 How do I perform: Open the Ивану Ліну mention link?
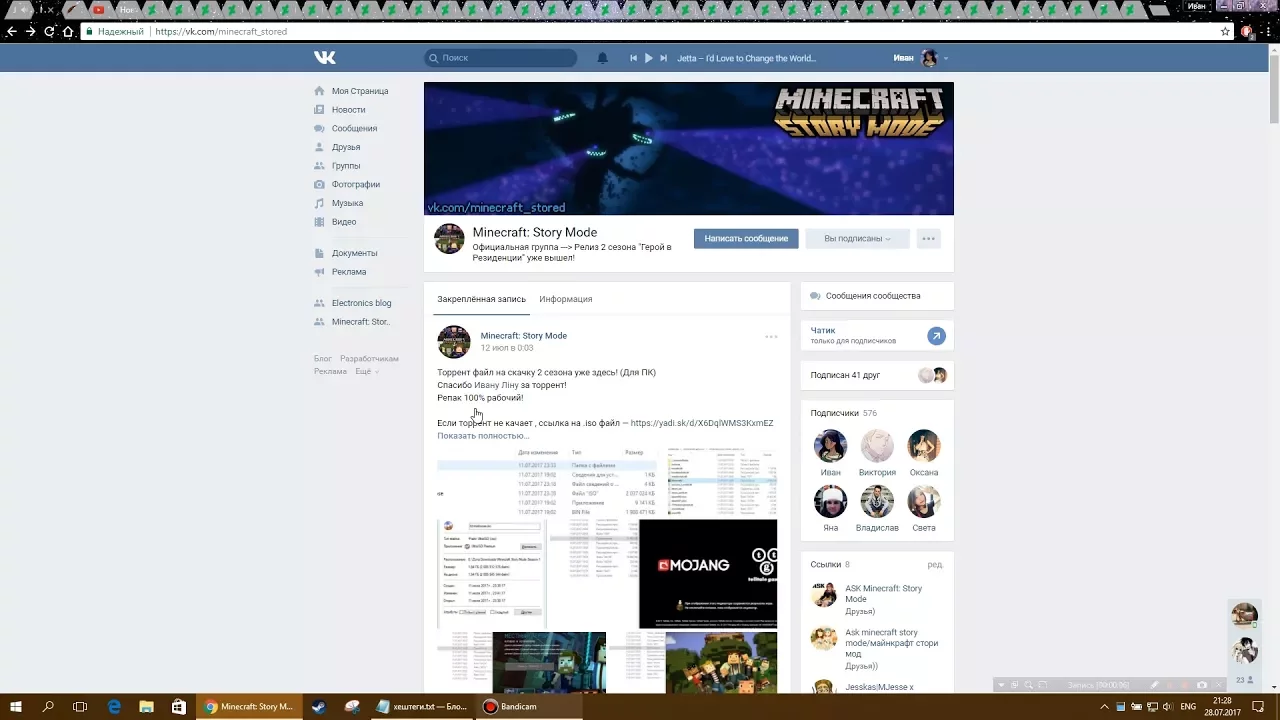click(496, 385)
